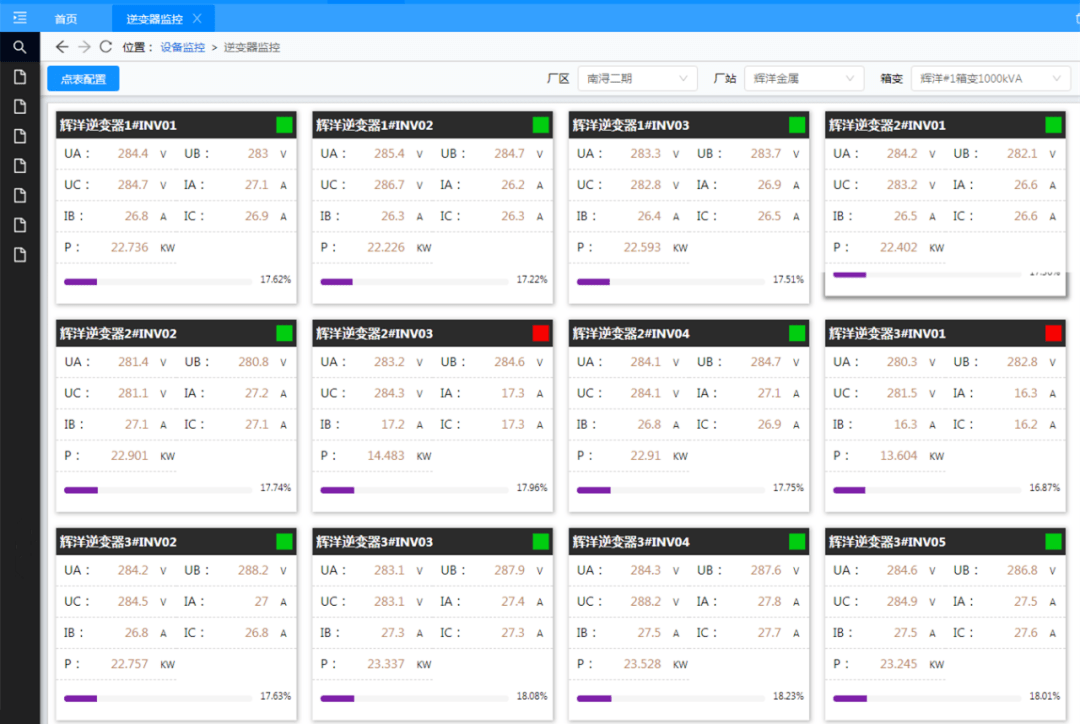
Task: Click the 17.62% progress bar on 辉洋逆变器1#INV01
Action: [157, 282]
